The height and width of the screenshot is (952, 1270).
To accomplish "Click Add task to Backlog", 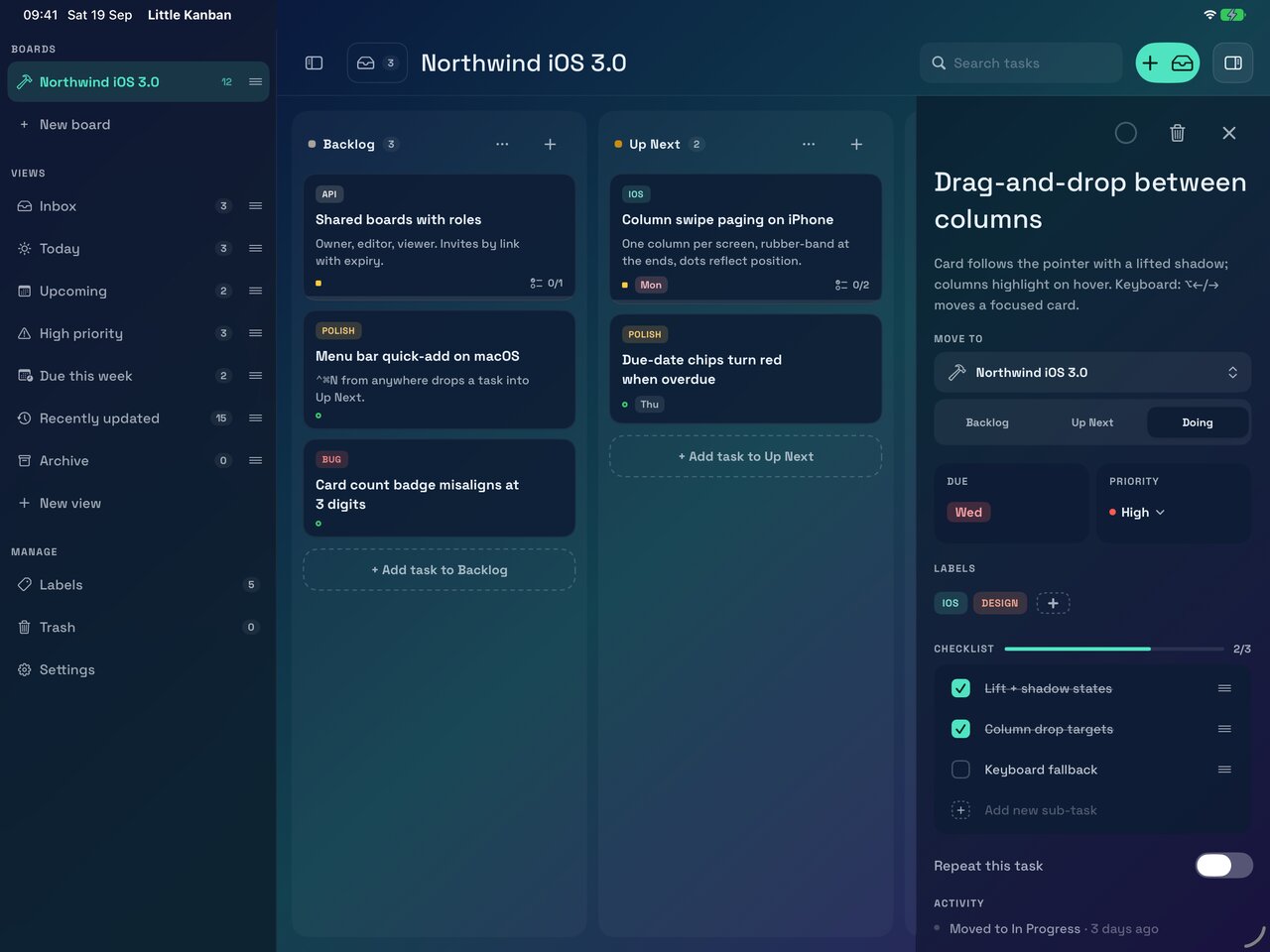I will [440, 570].
